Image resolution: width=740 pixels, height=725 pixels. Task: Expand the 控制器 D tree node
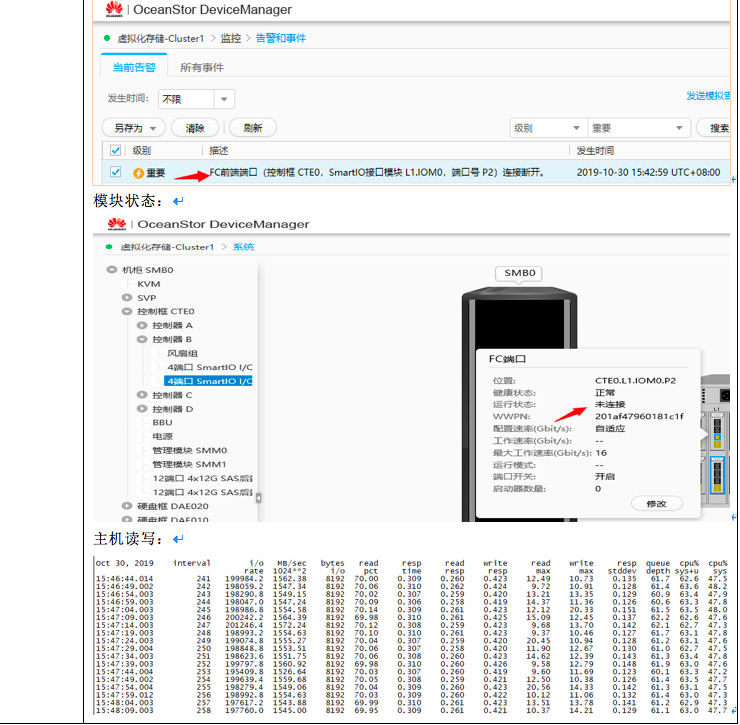click(x=142, y=408)
